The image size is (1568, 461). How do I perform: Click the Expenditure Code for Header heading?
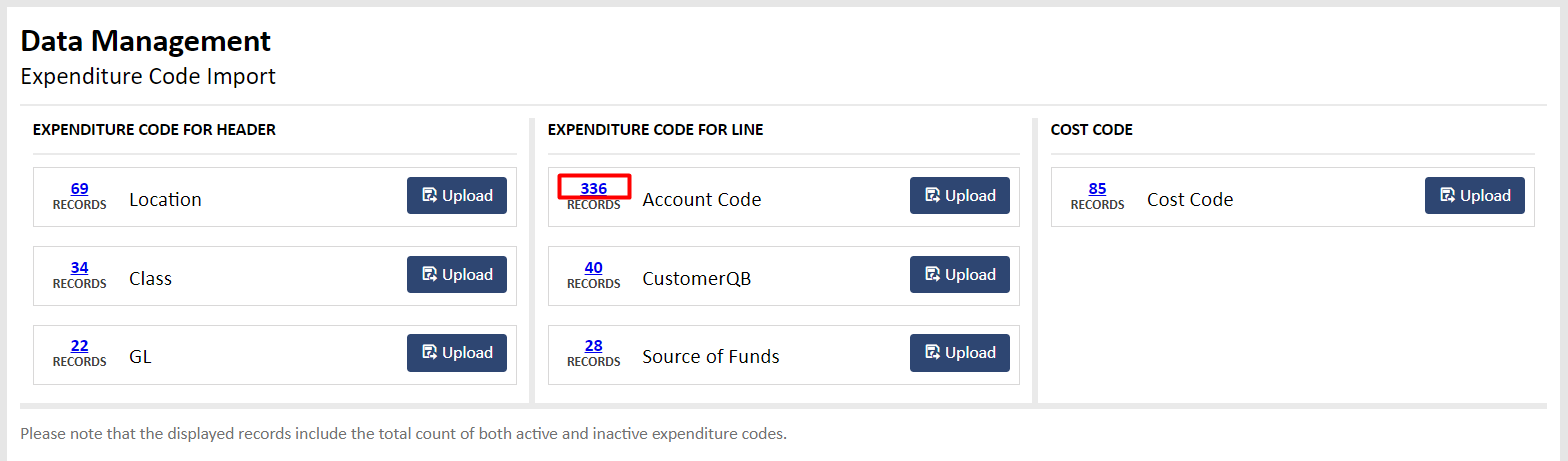click(x=154, y=130)
